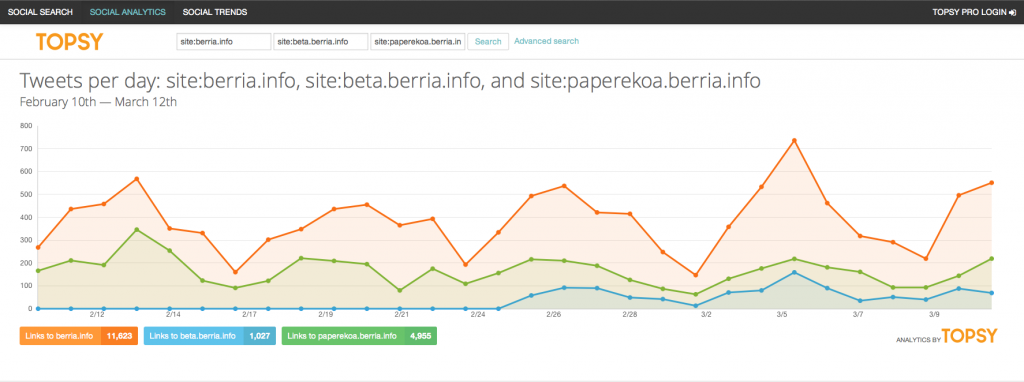Viewport: 1024px width, 382px height.
Task: Click the orange peak point near 3/5
Action: click(x=794, y=140)
